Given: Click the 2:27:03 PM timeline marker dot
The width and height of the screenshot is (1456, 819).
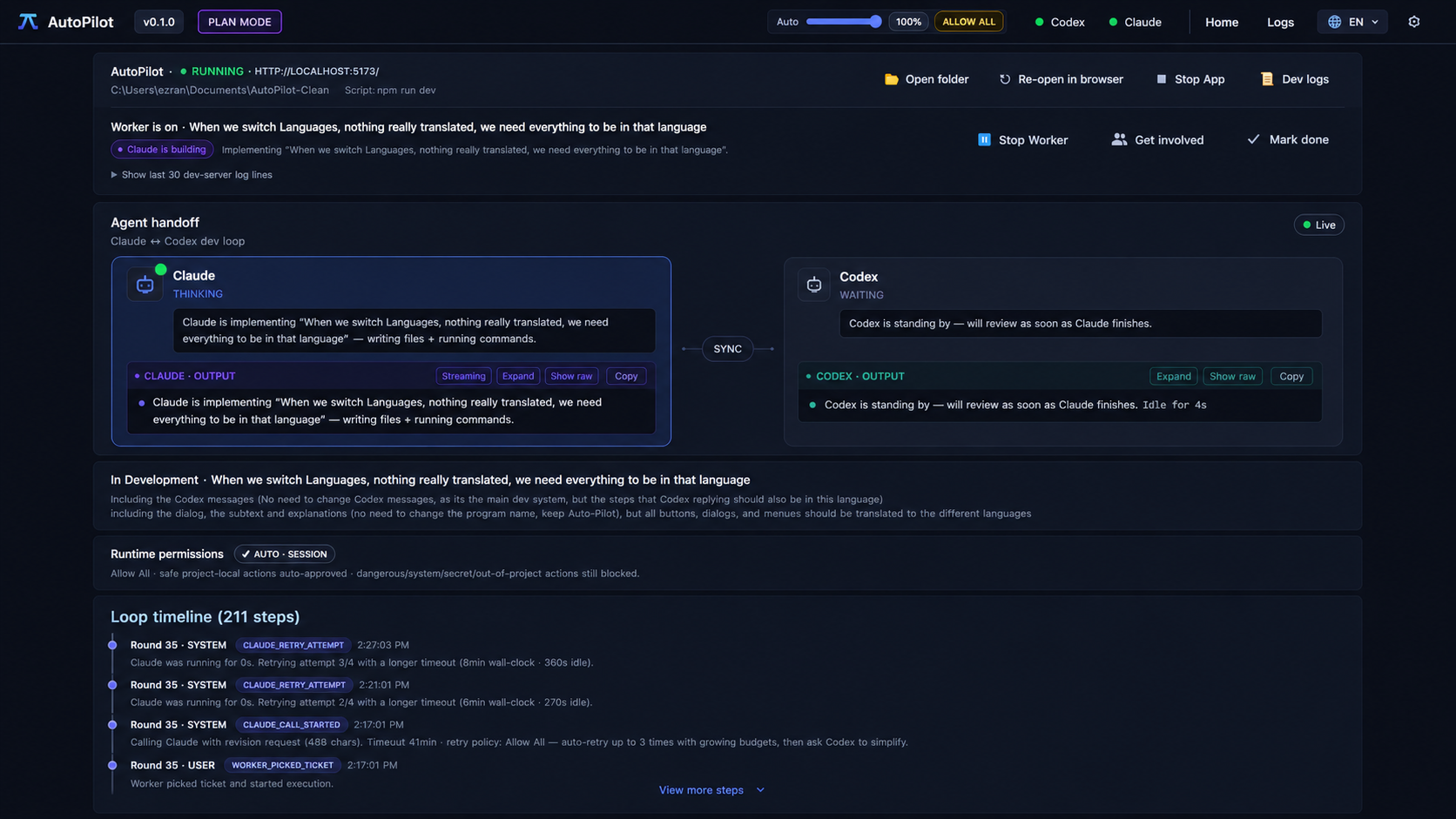Looking at the screenshot, I should [112, 645].
